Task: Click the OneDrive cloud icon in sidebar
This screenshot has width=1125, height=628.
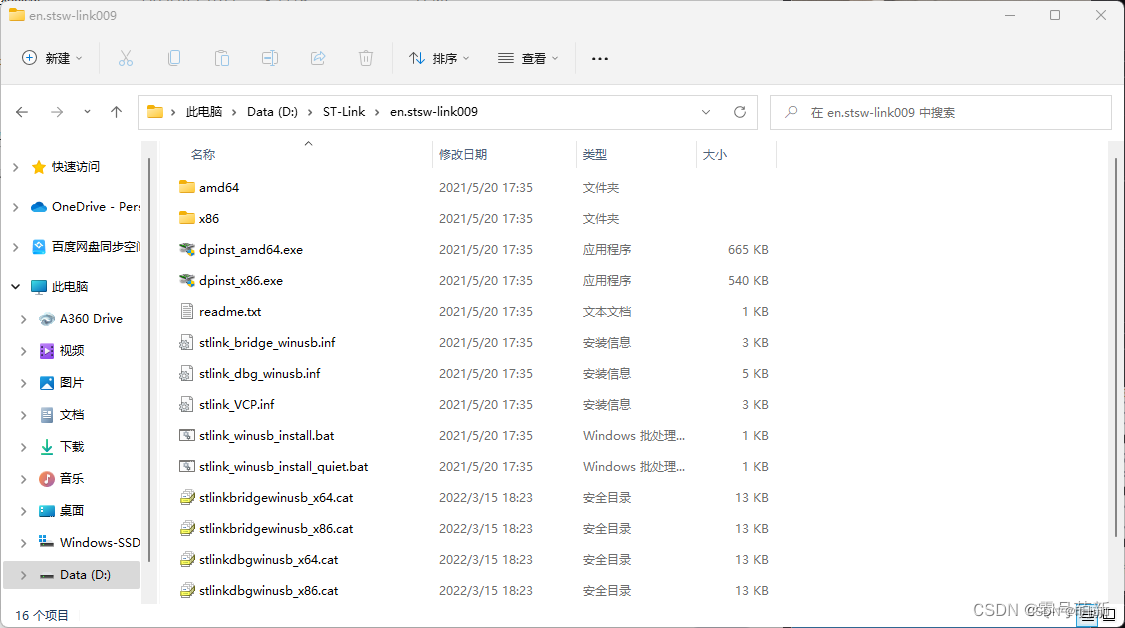Action: 39,207
